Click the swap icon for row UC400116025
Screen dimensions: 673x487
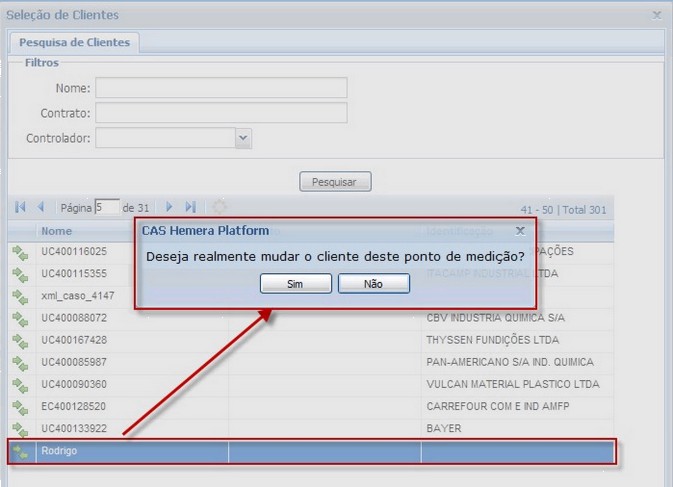[20, 254]
